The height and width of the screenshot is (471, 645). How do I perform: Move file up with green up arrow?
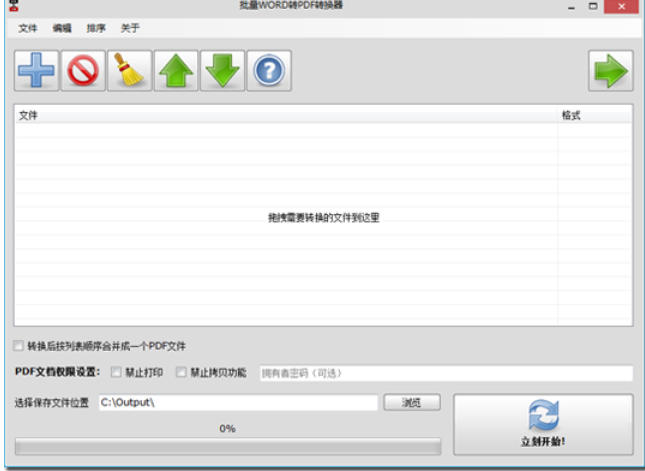[176, 70]
